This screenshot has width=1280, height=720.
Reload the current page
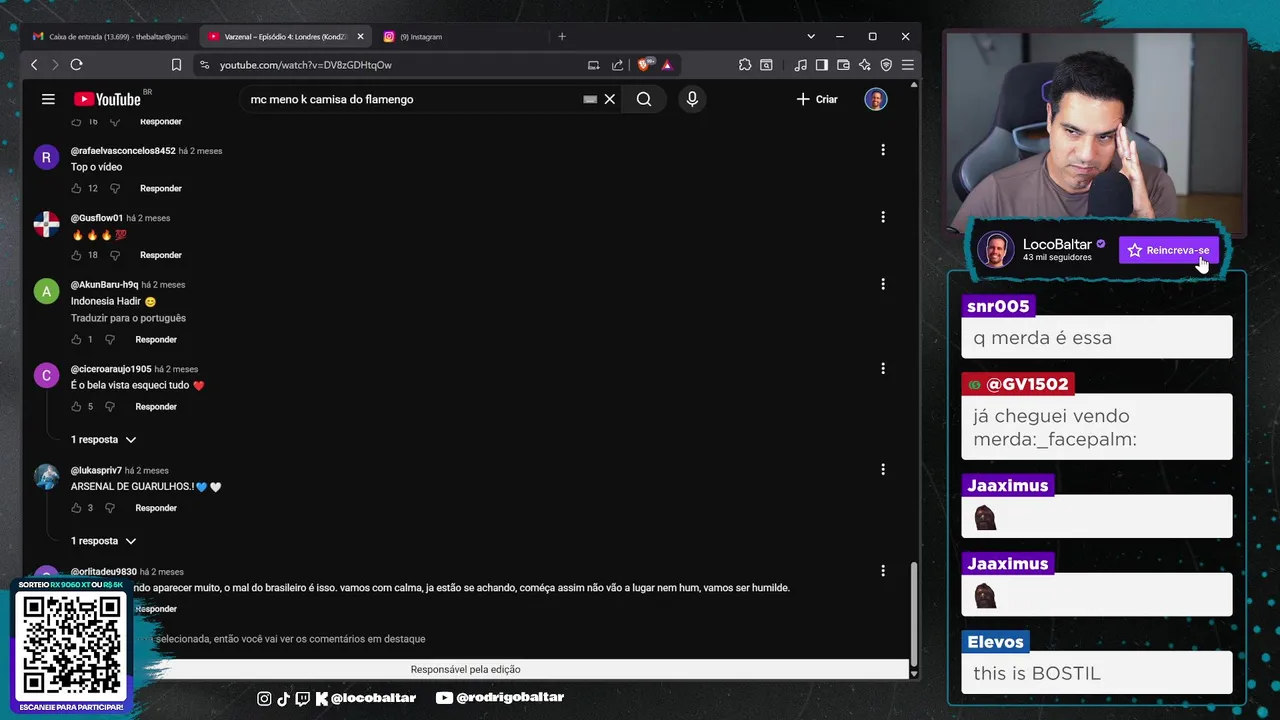(x=75, y=65)
